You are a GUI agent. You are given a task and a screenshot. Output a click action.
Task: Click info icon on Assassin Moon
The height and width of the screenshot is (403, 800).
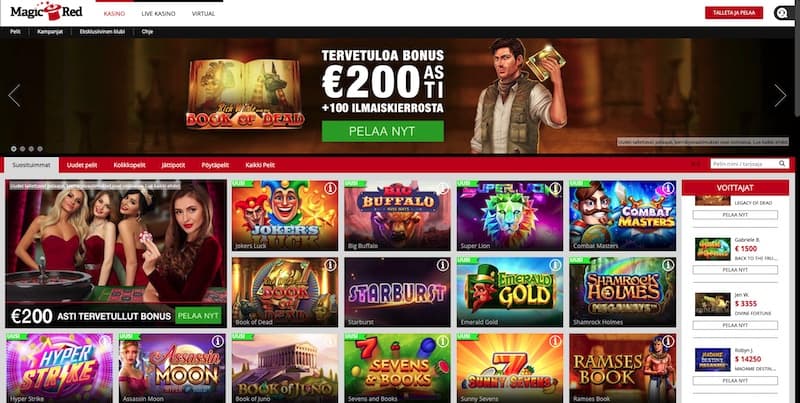point(218,341)
